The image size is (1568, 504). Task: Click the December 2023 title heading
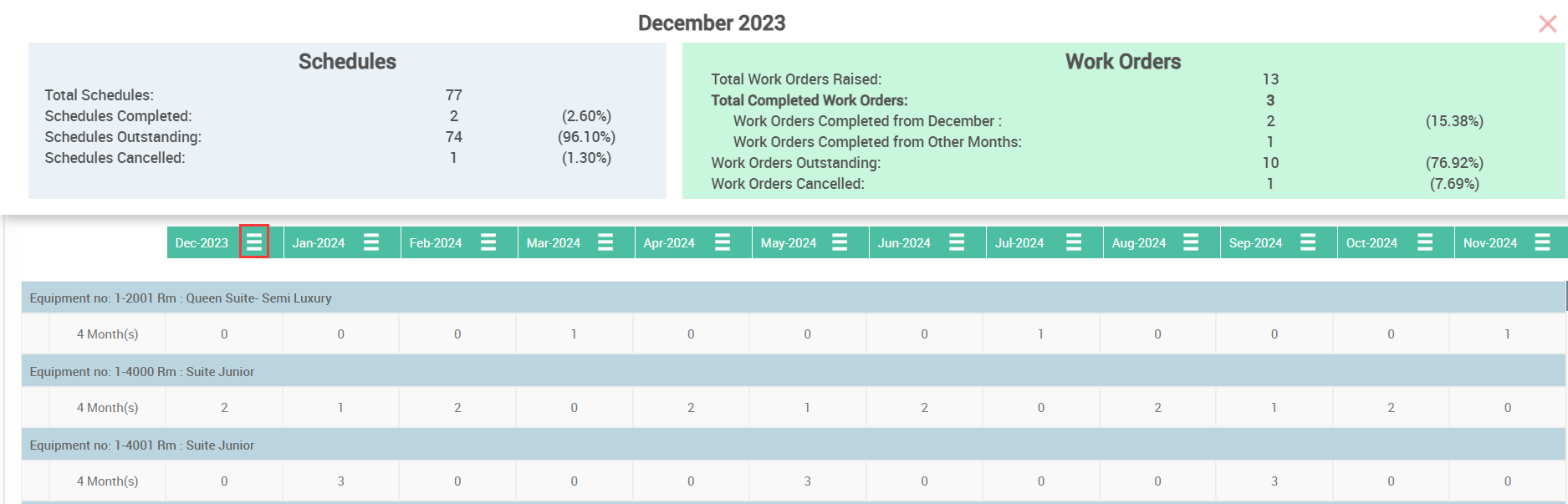[712, 23]
